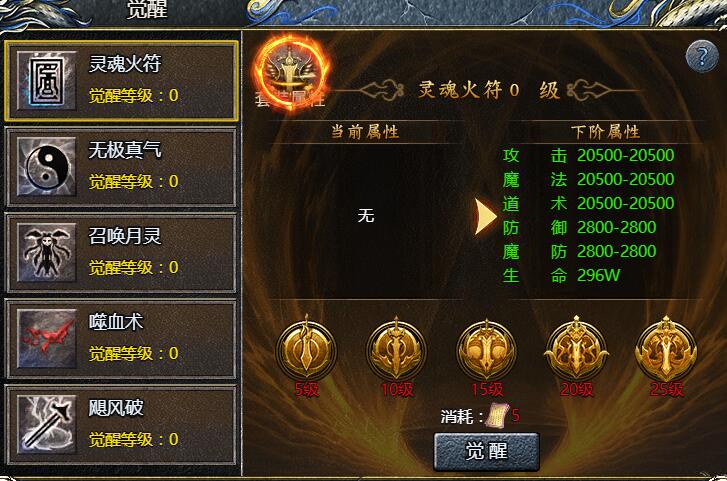This screenshot has width=727, height=481.
Task: Click the 觉醒 awaken button
Action: pyautogui.click(x=486, y=451)
